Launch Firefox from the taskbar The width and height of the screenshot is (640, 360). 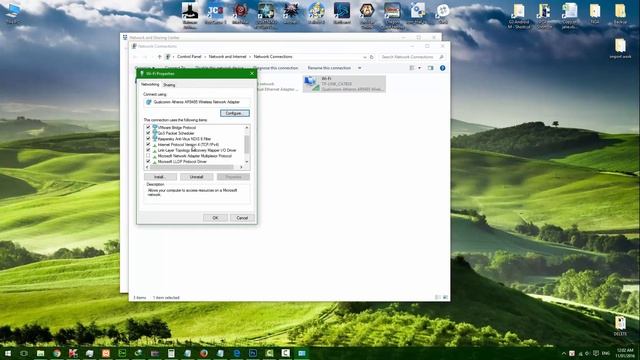tap(204, 353)
